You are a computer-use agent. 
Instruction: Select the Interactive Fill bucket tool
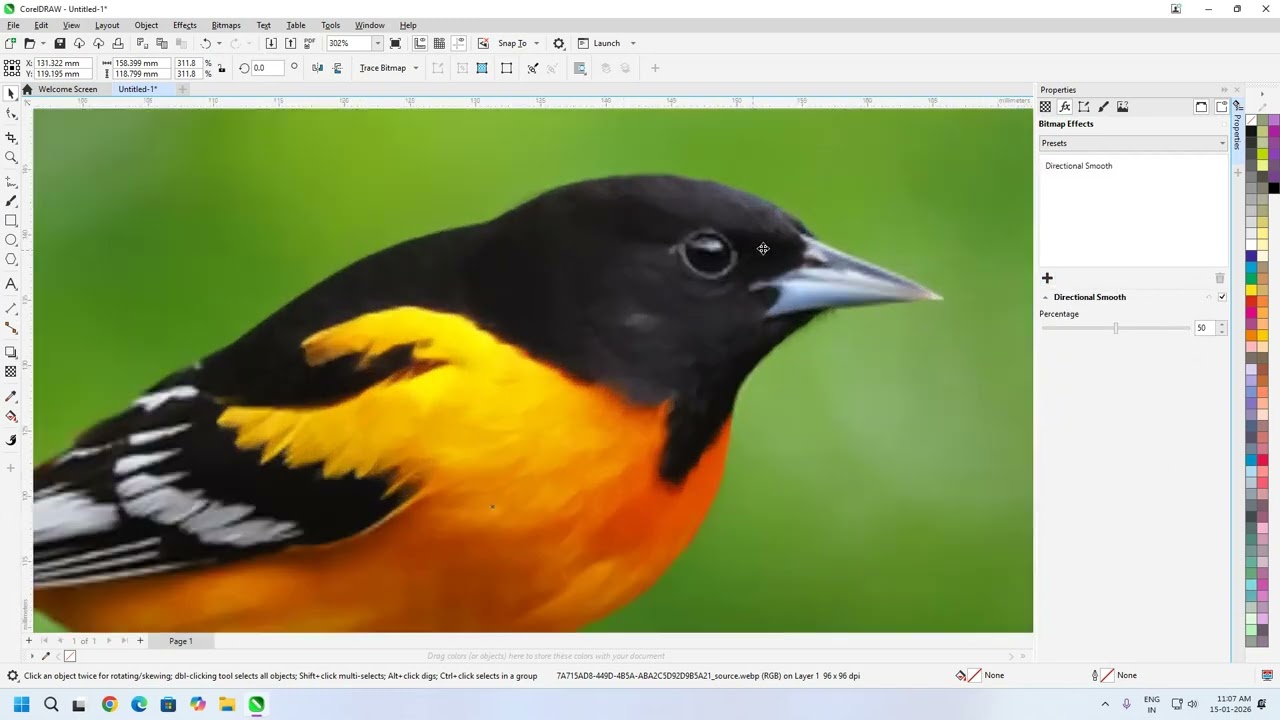coord(11,416)
